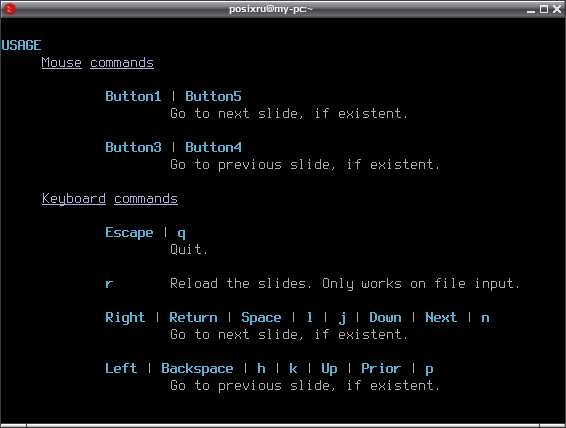Select the underlined Mouse commands heading
This screenshot has height=428, width=566.
pyautogui.click(x=97, y=63)
